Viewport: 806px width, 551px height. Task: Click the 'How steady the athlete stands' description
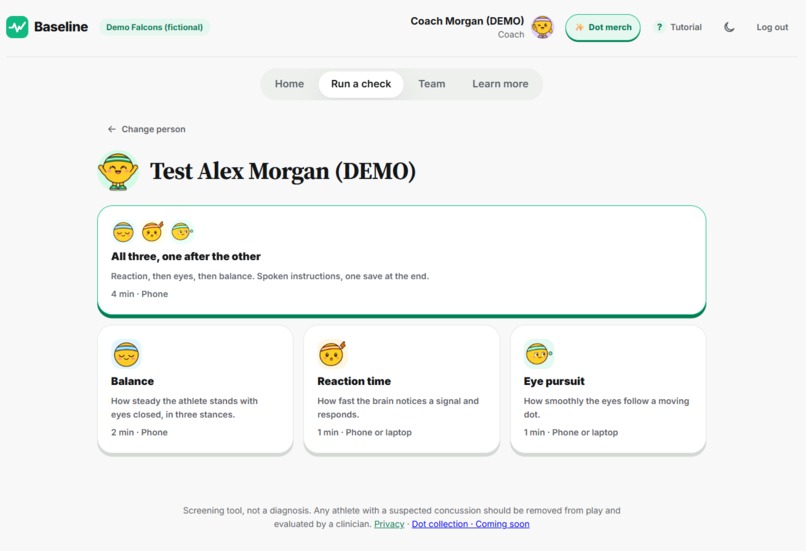point(185,408)
